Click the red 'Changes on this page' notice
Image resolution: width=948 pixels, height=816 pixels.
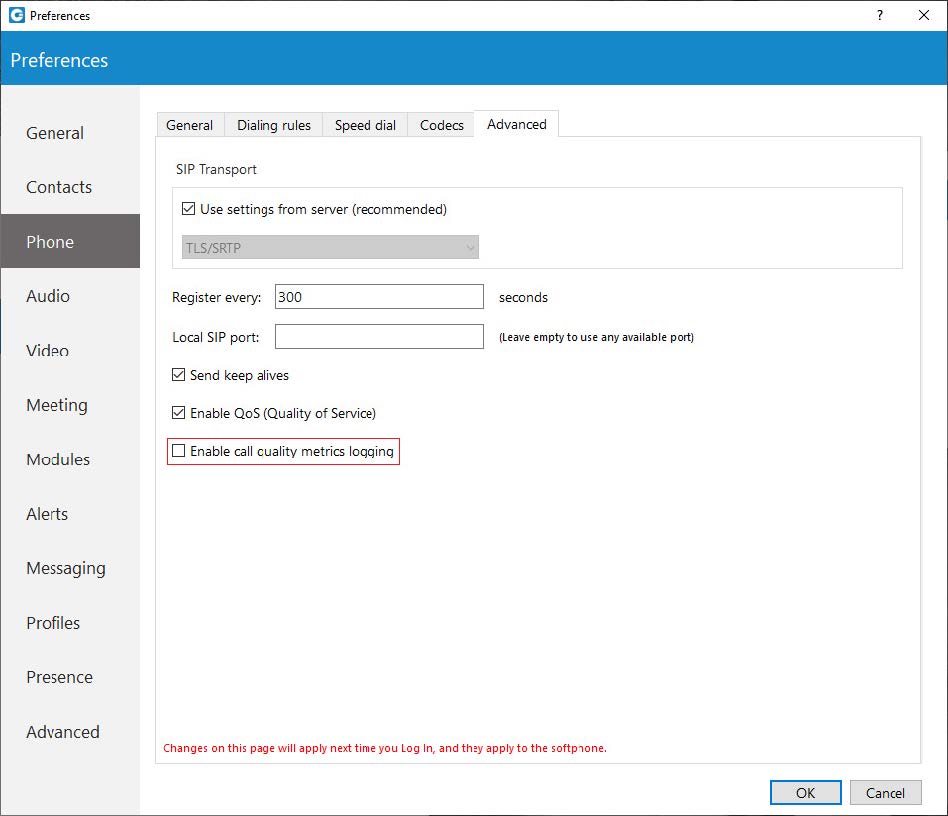(x=385, y=748)
